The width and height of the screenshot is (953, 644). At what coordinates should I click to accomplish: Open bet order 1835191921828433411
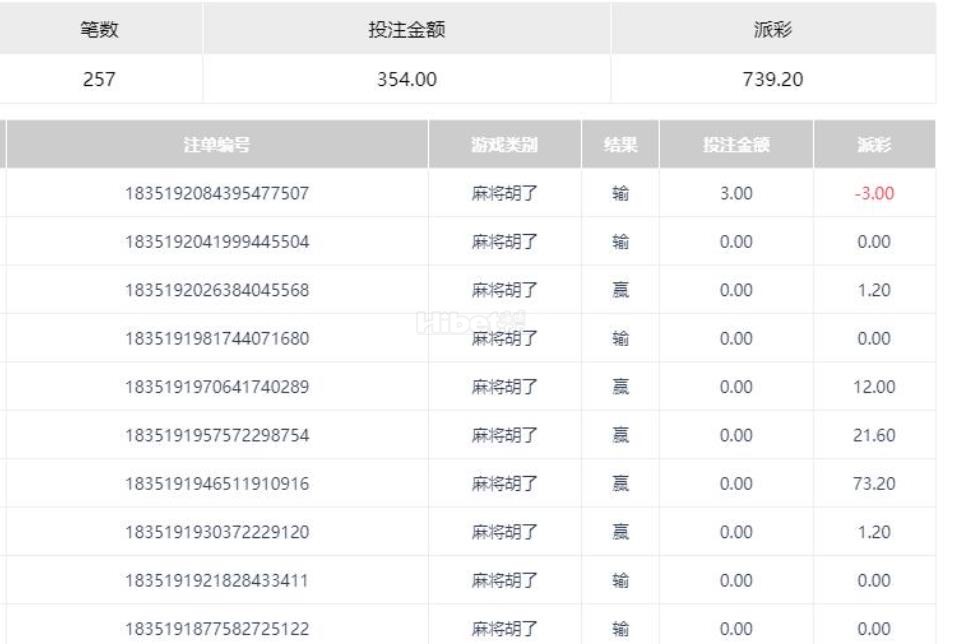pos(216,580)
